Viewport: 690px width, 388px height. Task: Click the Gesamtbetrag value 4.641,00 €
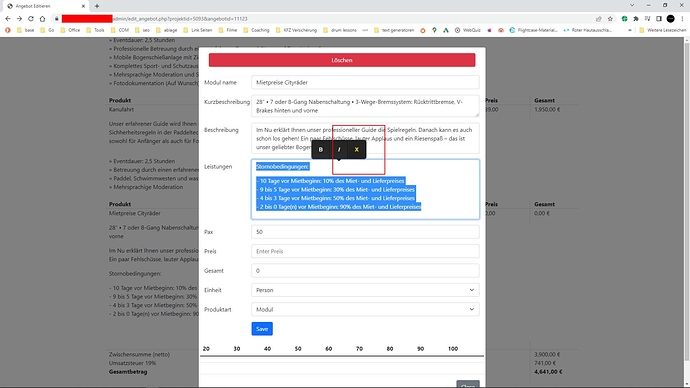coord(547,372)
